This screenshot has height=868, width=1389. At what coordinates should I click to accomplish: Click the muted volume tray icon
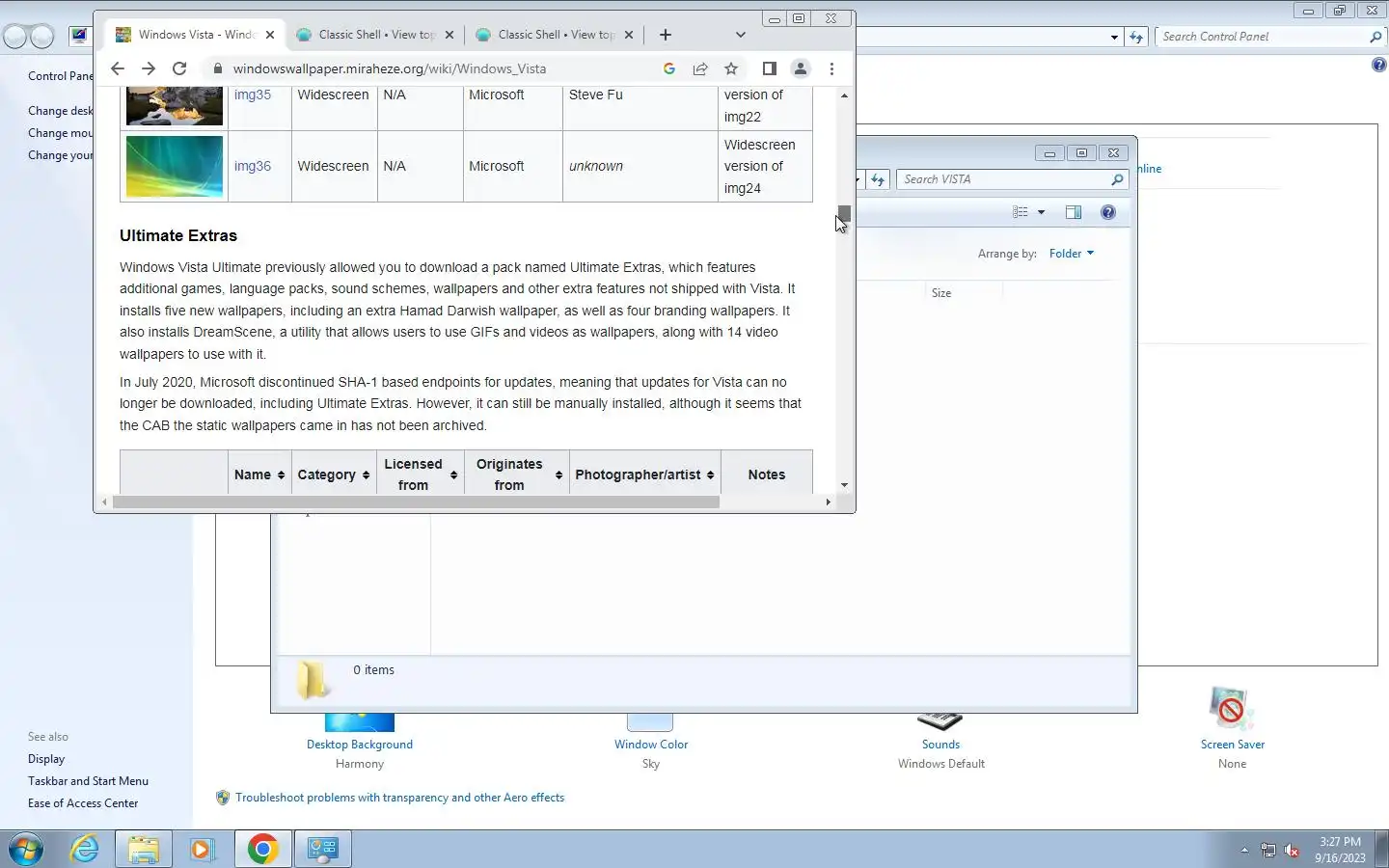(x=1292, y=850)
